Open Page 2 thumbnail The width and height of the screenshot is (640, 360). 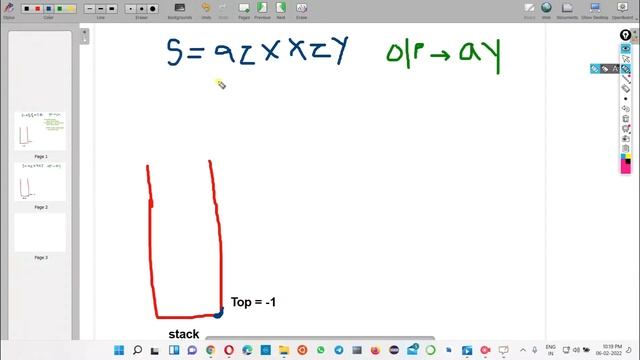[40, 182]
